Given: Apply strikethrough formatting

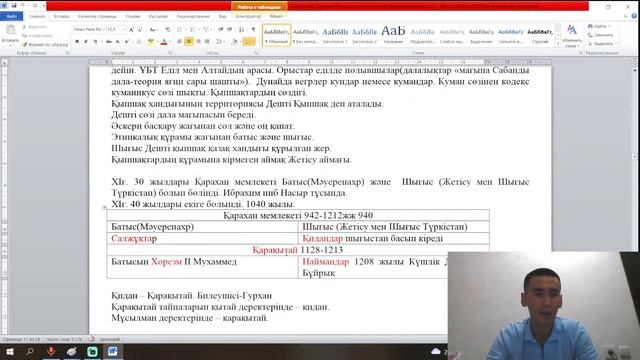Looking at the screenshot, I should click(x=109, y=42).
